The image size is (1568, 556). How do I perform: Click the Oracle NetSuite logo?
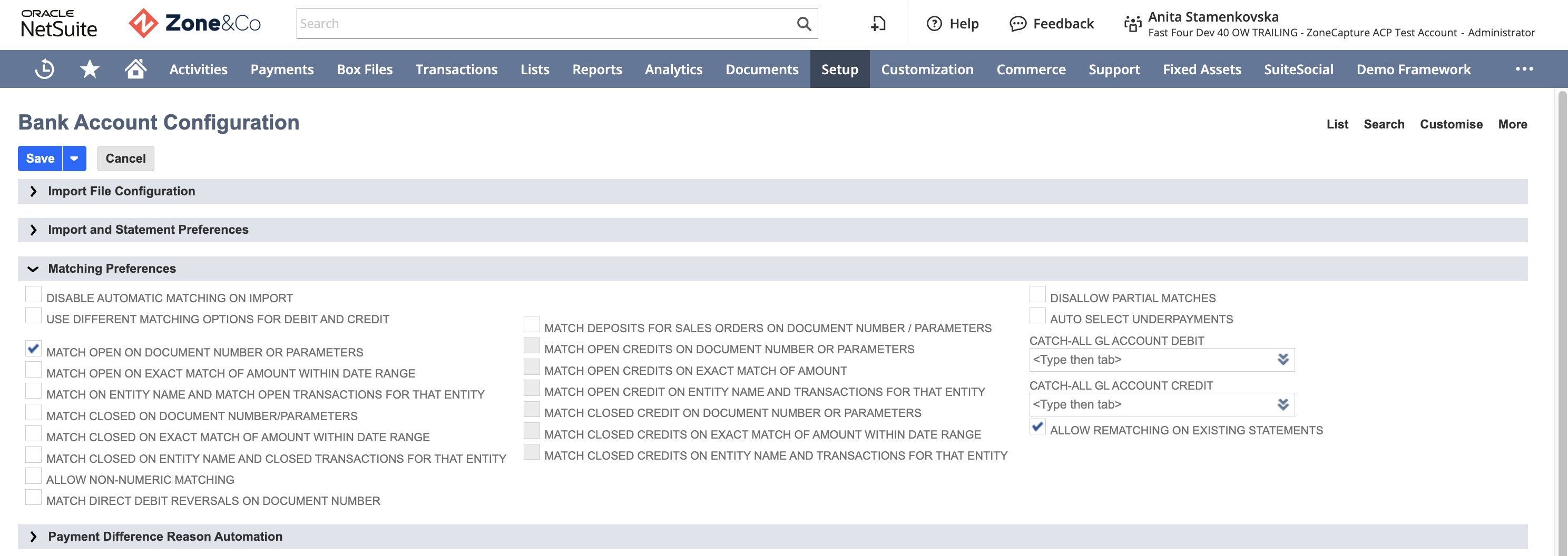pos(58,24)
